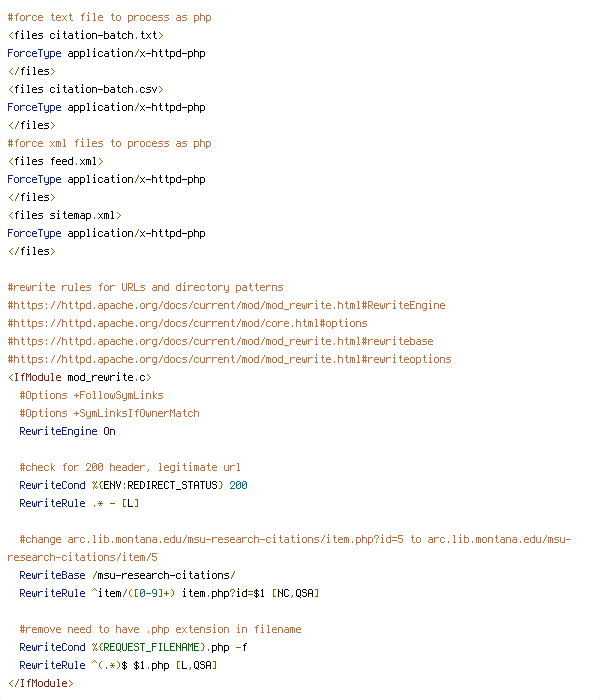Select the "<files citation-batch.txt>" line
The image size is (600, 700).
click(x=86, y=35)
